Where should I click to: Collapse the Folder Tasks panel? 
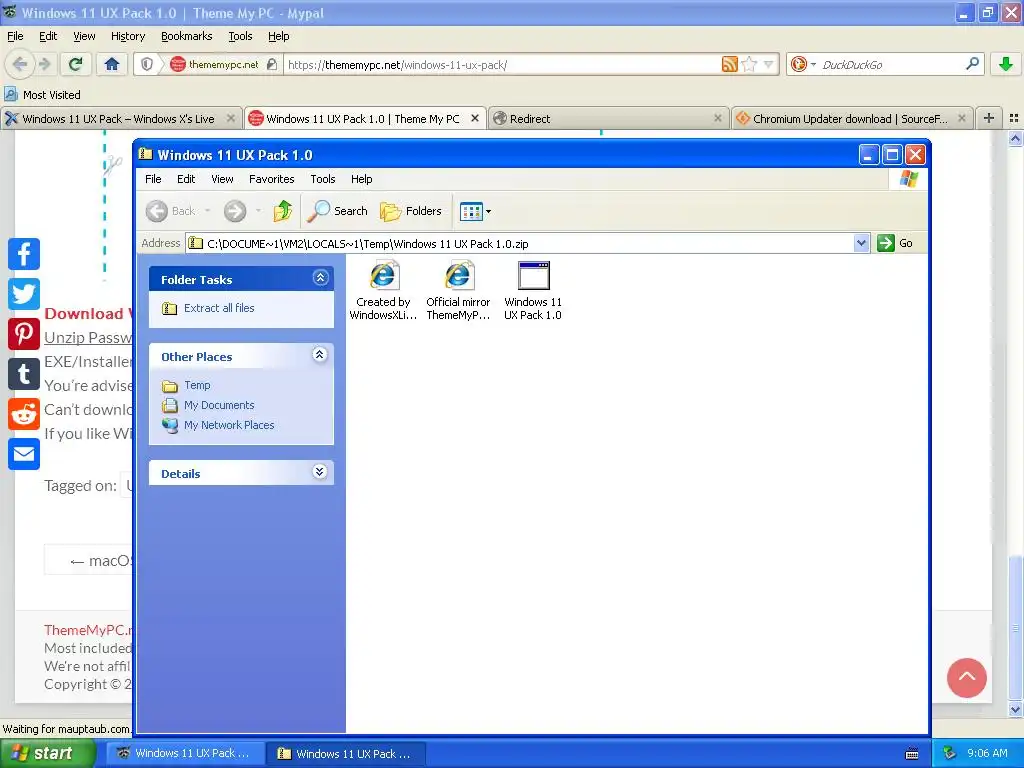pos(320,278)
